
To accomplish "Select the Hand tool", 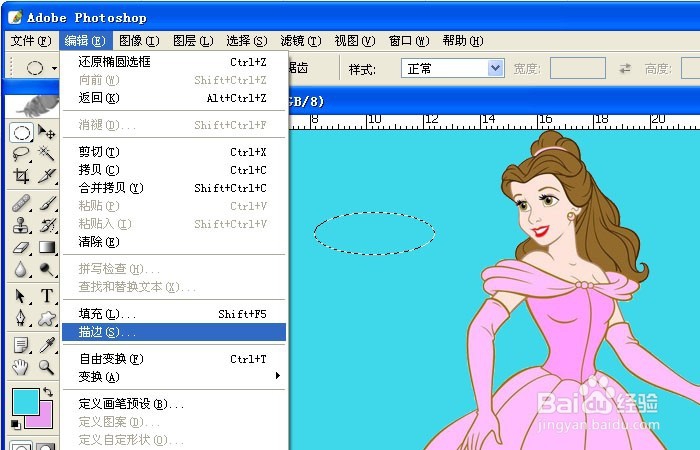I will pyautogui.click(x=21, y=367).
